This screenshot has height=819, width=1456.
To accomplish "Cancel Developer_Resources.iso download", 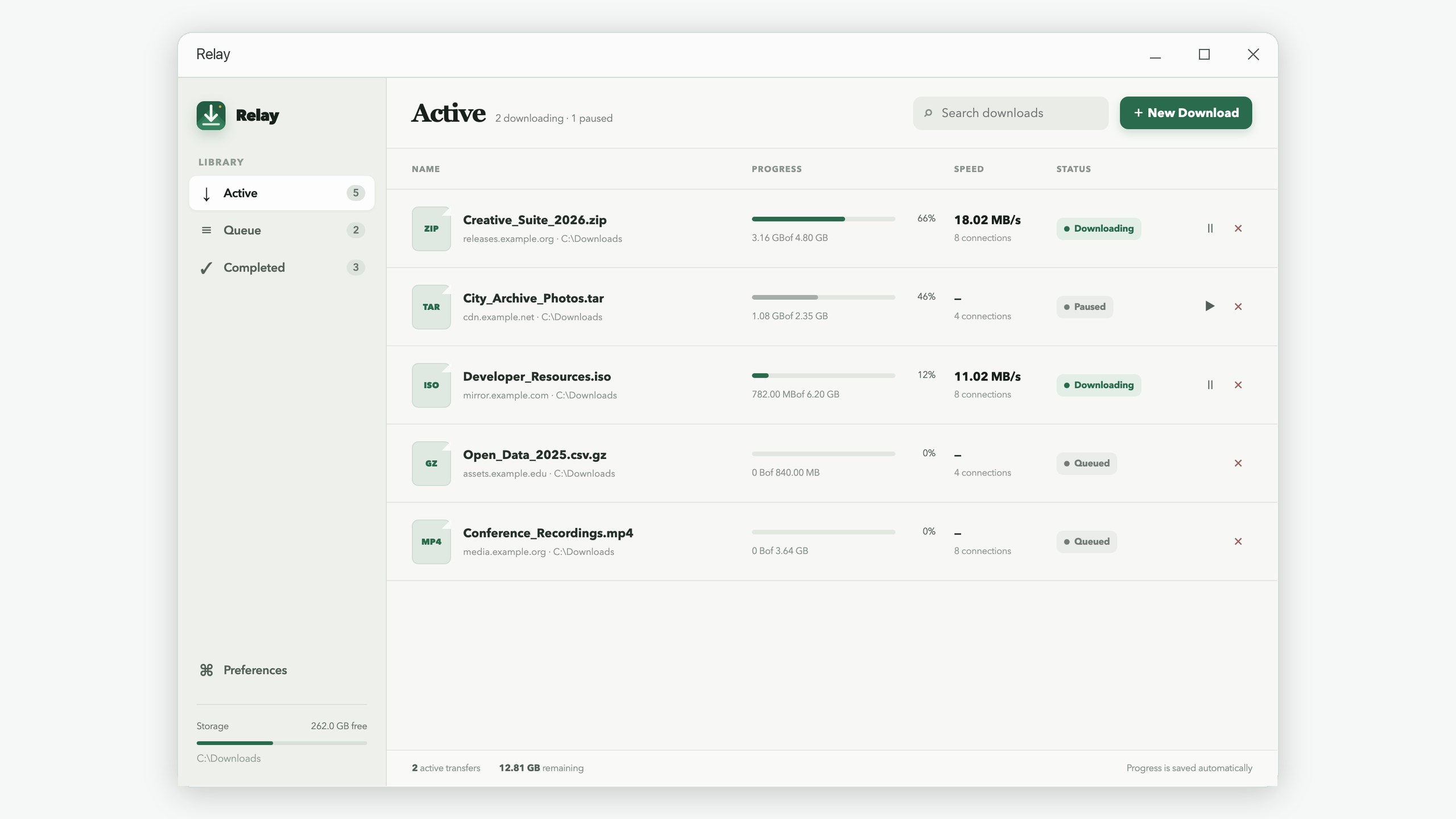I will pyautogui.click(x=1238, y=385).
